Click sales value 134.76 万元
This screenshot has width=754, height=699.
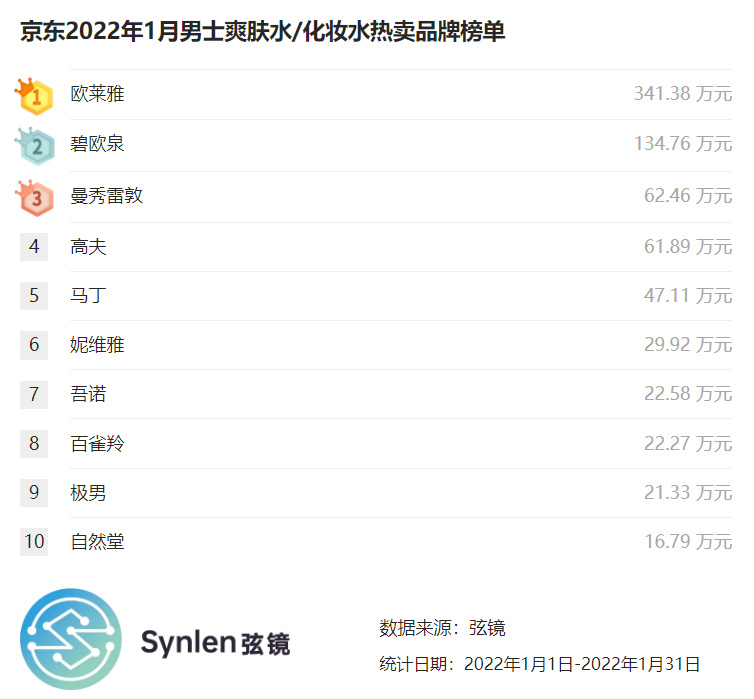coord(683,144)
